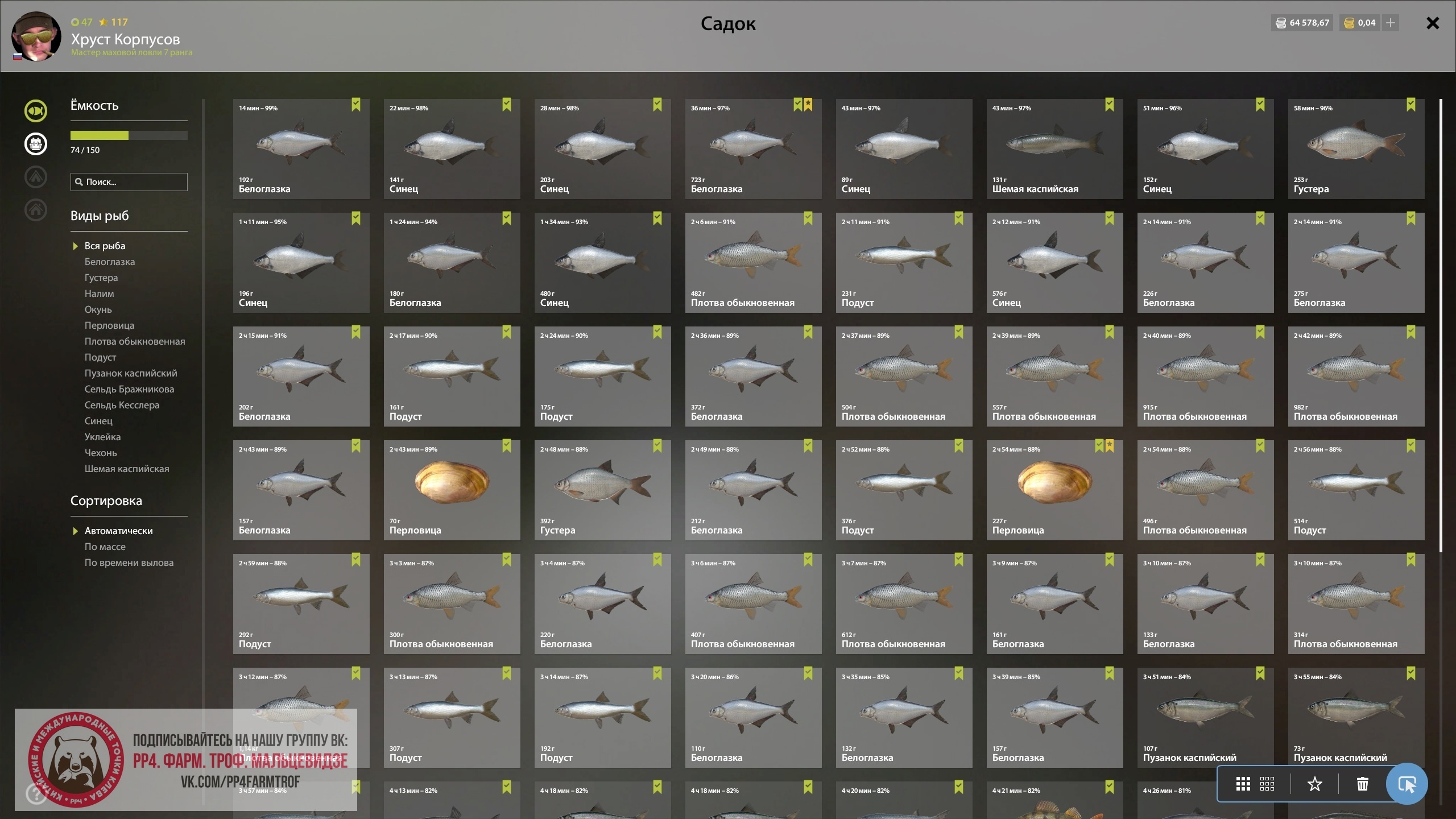Click the star favorite icon in toolbar

tap(1314, 784)
